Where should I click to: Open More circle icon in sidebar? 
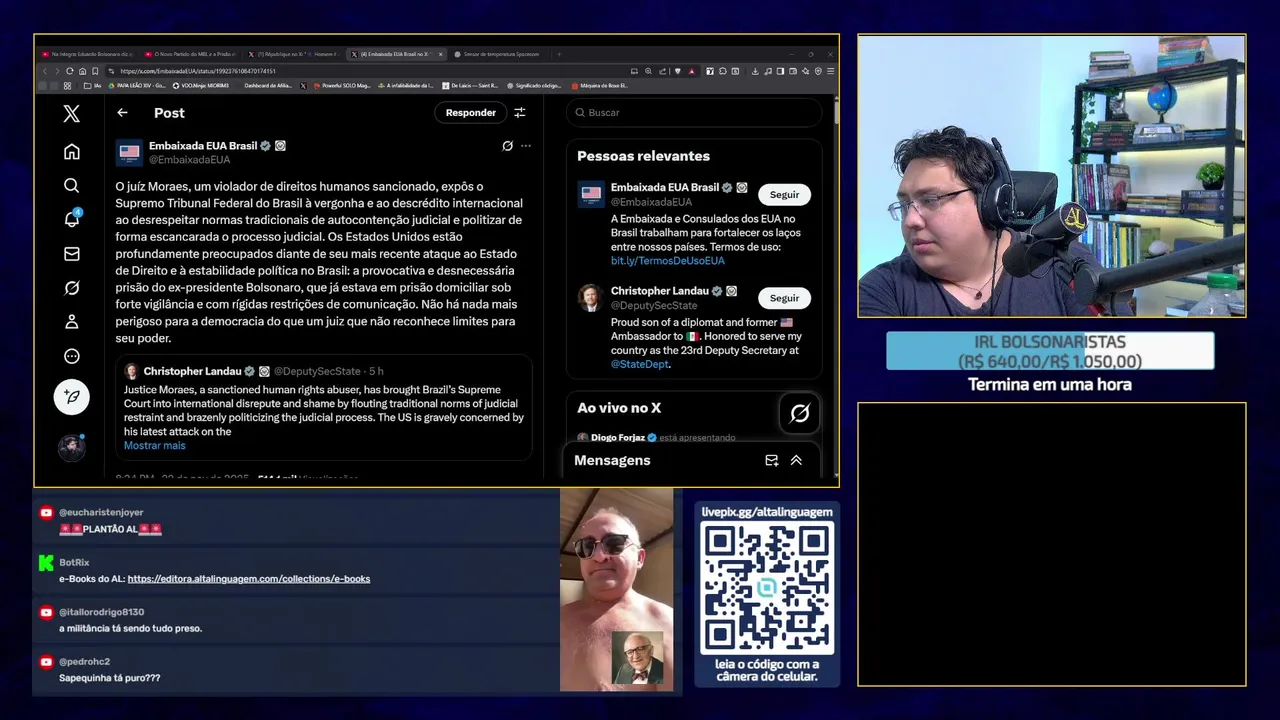71,356
